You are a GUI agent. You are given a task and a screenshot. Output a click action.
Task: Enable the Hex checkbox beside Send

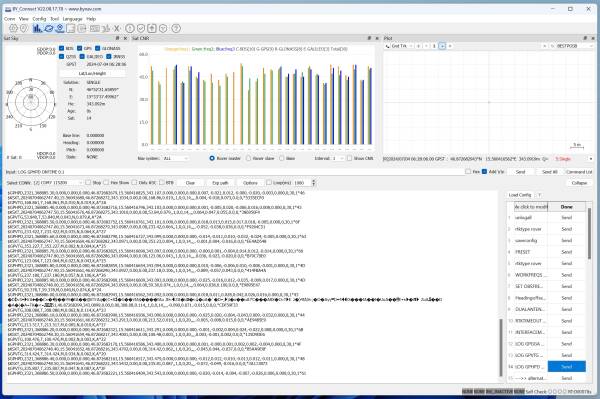(x=468, y=172)
